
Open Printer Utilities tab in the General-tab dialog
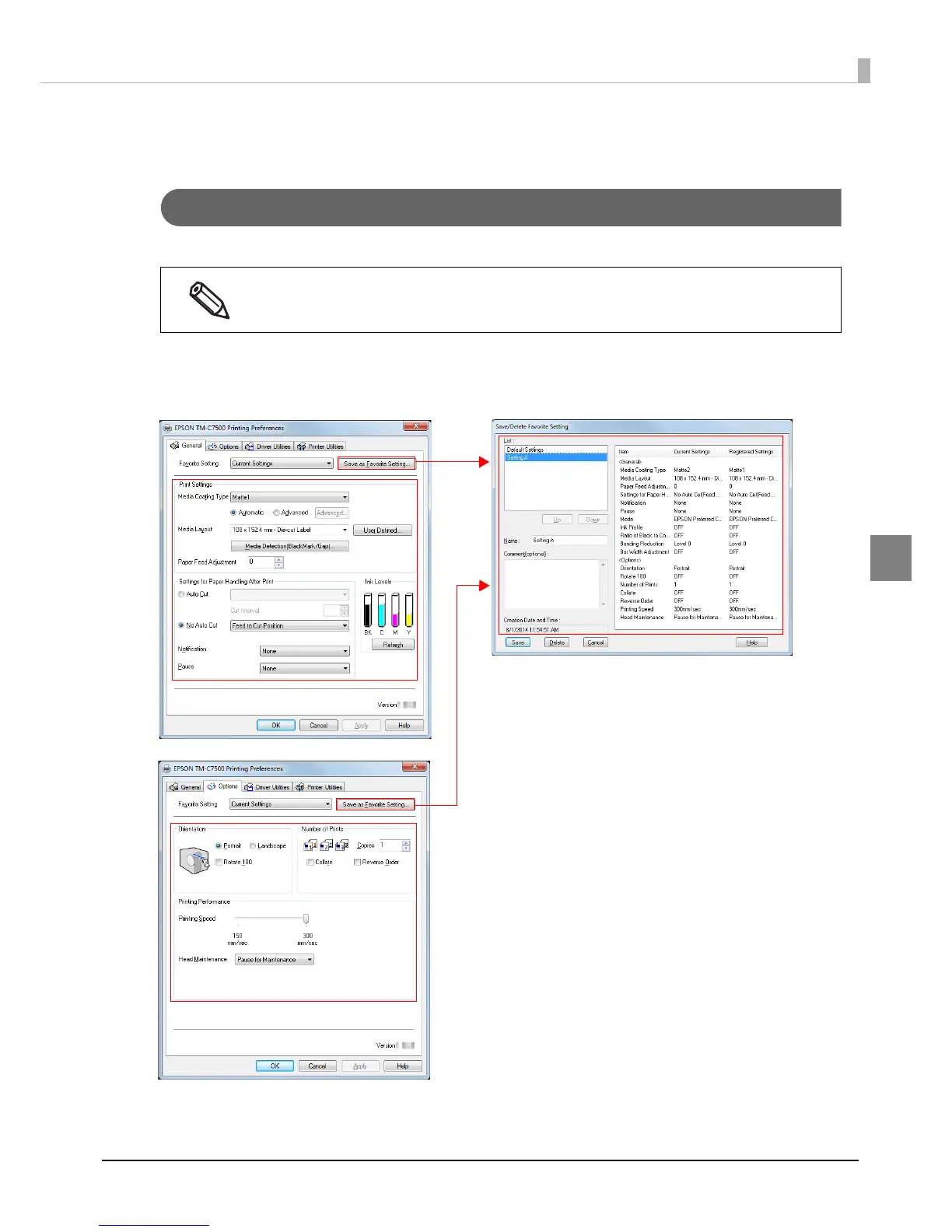(320, 446)
